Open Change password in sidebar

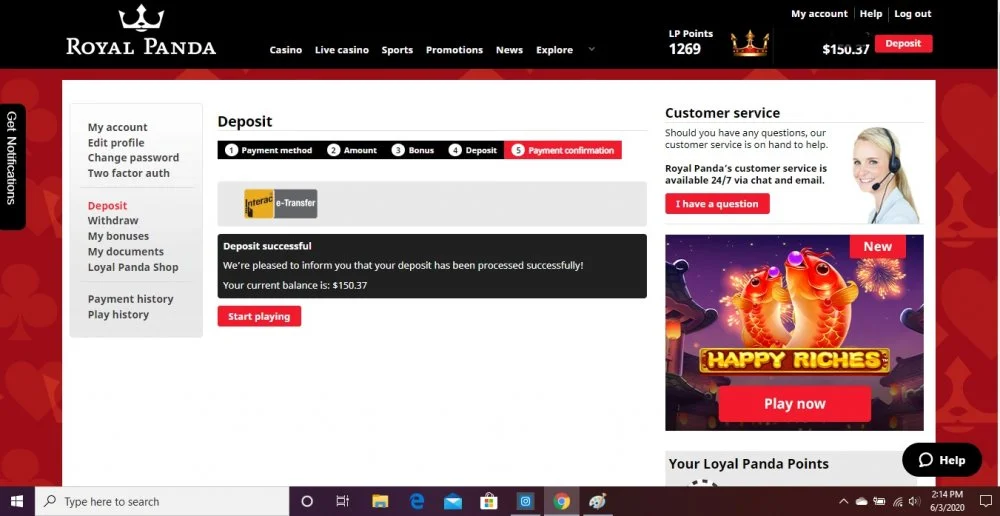tap(133, 158)
